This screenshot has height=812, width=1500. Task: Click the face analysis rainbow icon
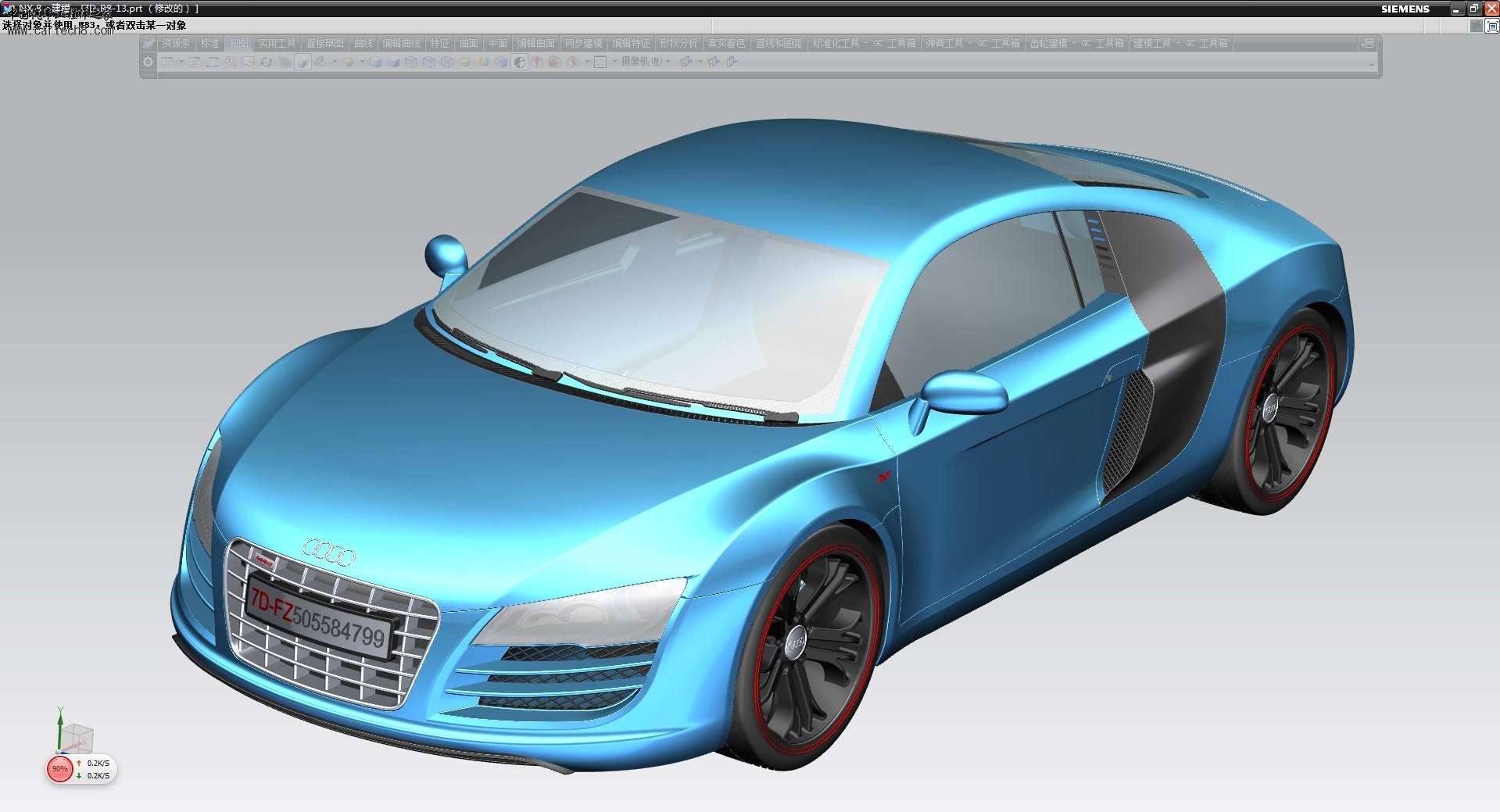pos(482,62)
